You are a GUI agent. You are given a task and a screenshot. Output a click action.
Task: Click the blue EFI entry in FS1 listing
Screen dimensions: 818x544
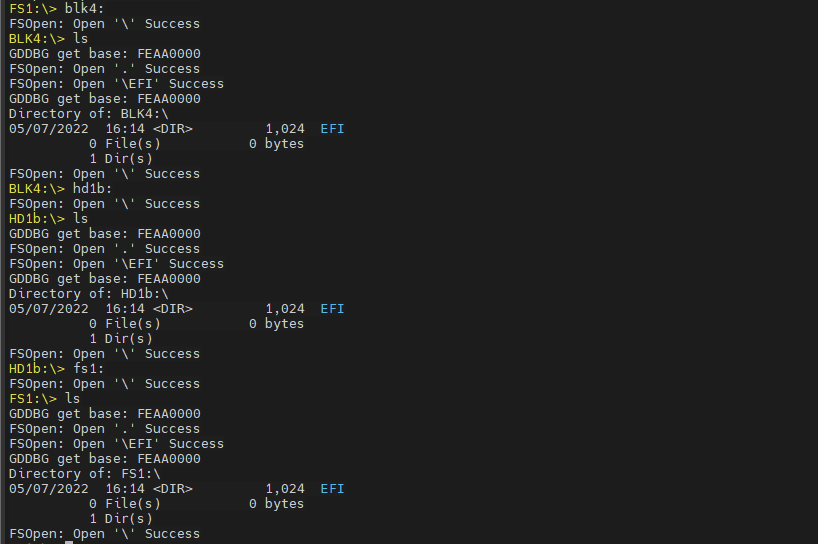[x=332, y=489]
